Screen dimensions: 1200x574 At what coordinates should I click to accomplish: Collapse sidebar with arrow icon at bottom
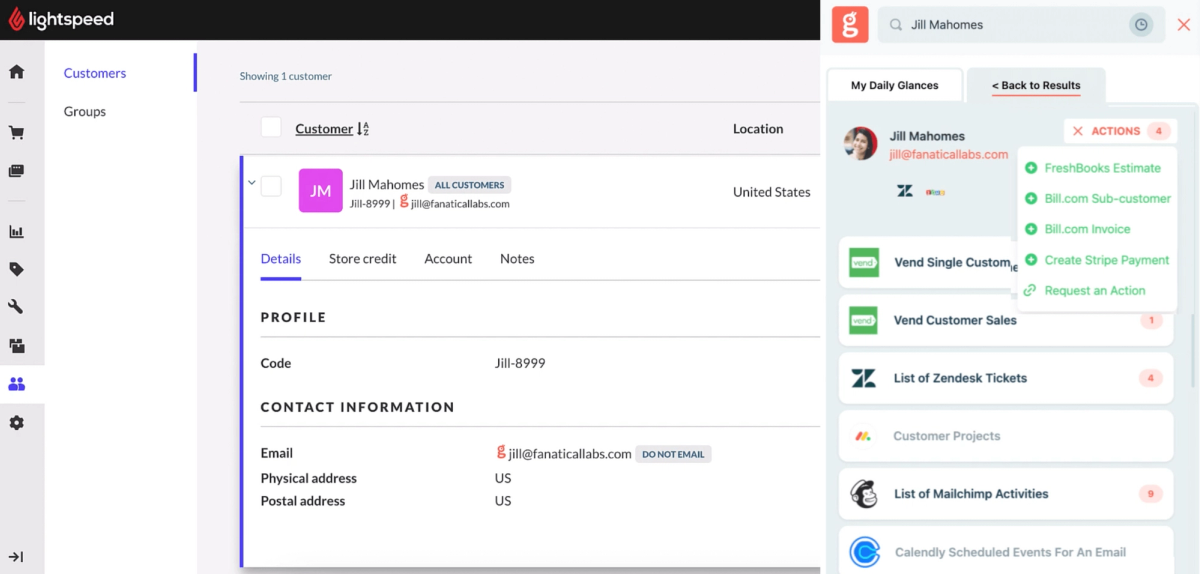16,557
